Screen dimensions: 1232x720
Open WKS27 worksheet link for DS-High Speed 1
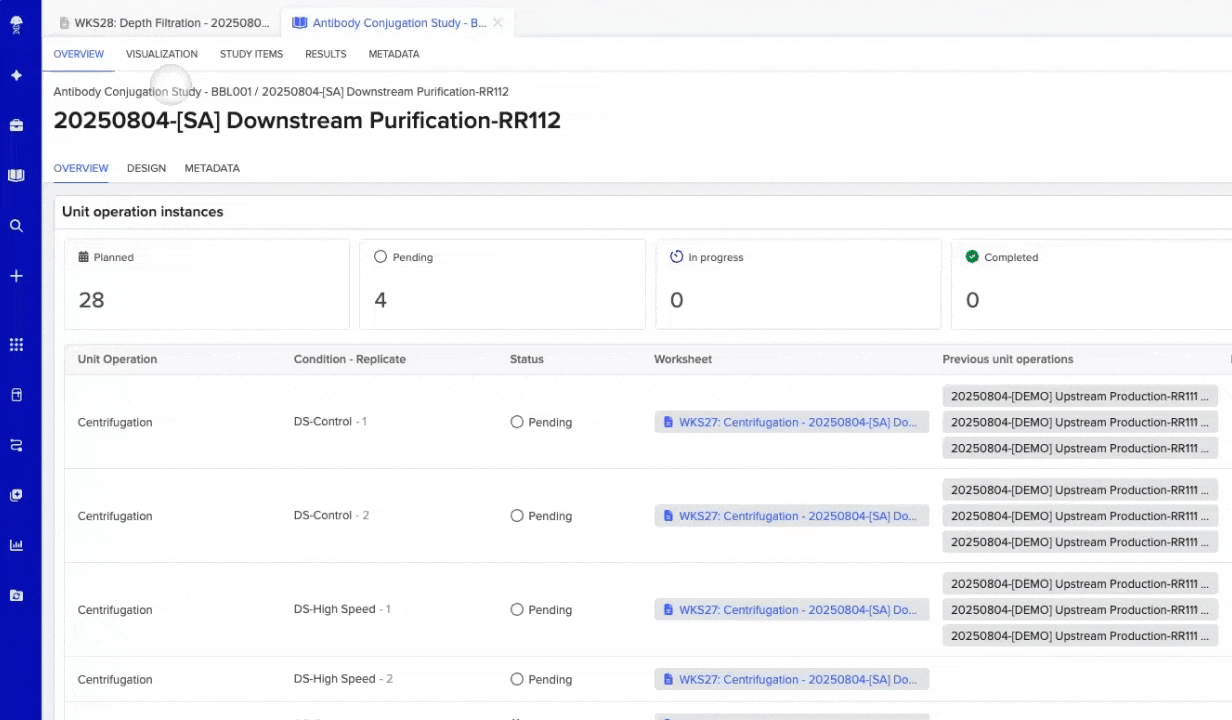(x=791, y=610)
